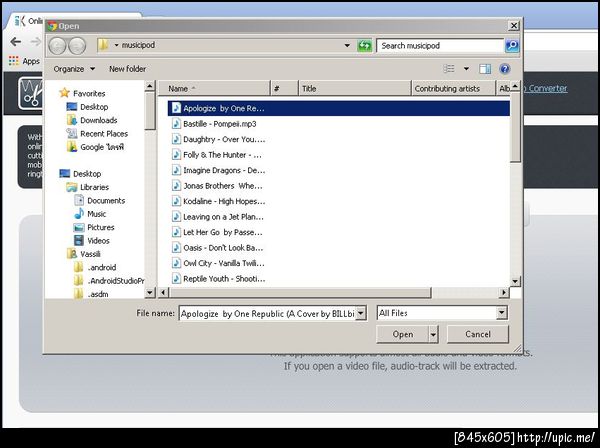Click the file list vertical scrollbar thumb
Image resolution: width=600 pixels, height=448 pixels.
(x=515, y=127)
